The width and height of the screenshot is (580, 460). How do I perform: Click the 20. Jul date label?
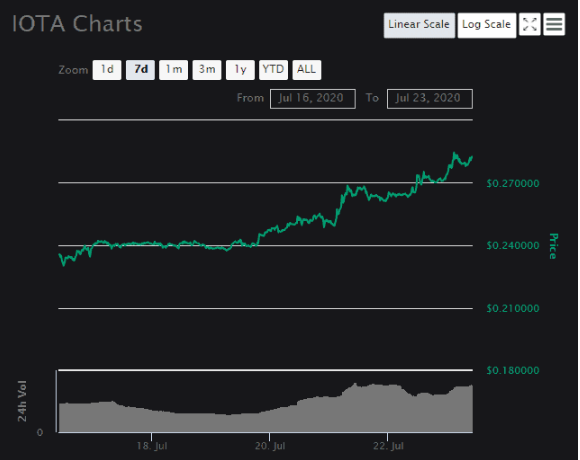(270, 446)
